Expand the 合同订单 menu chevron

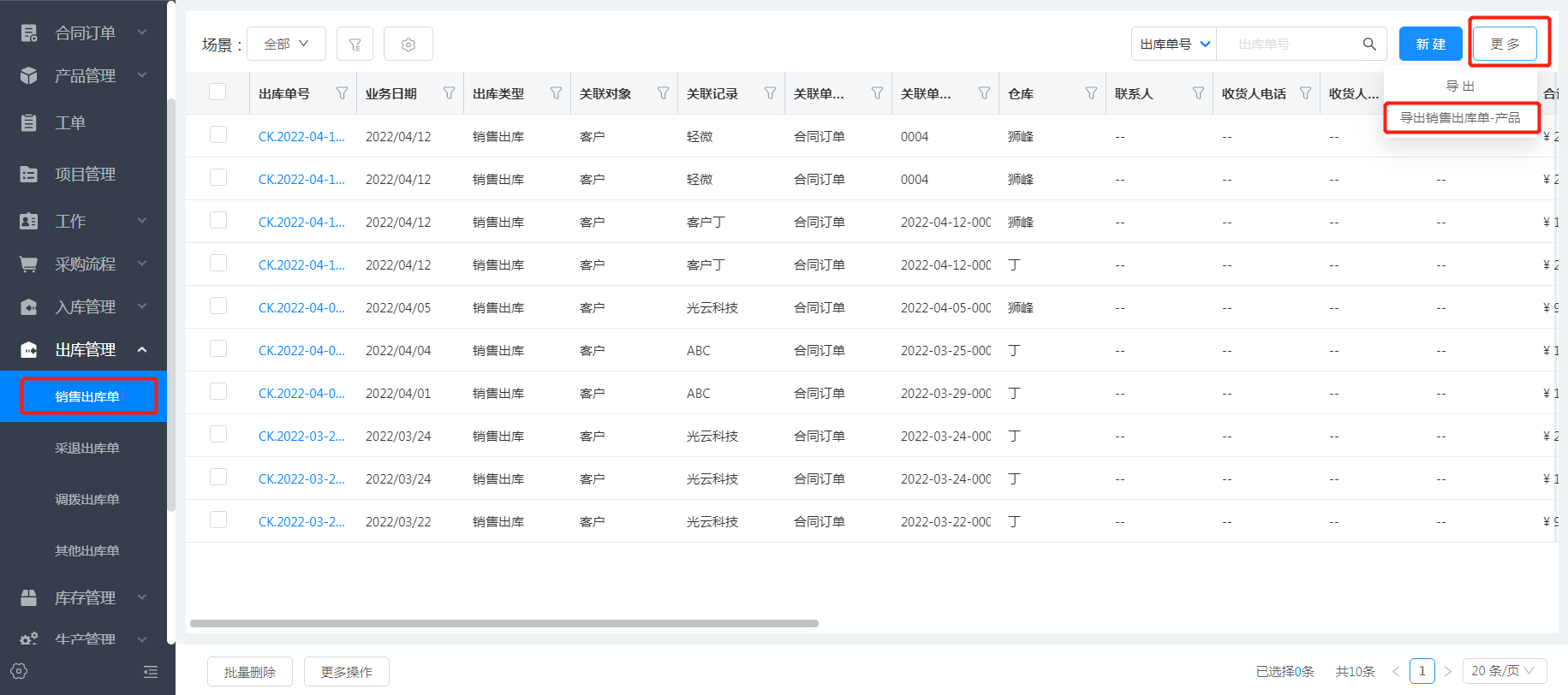142,33
